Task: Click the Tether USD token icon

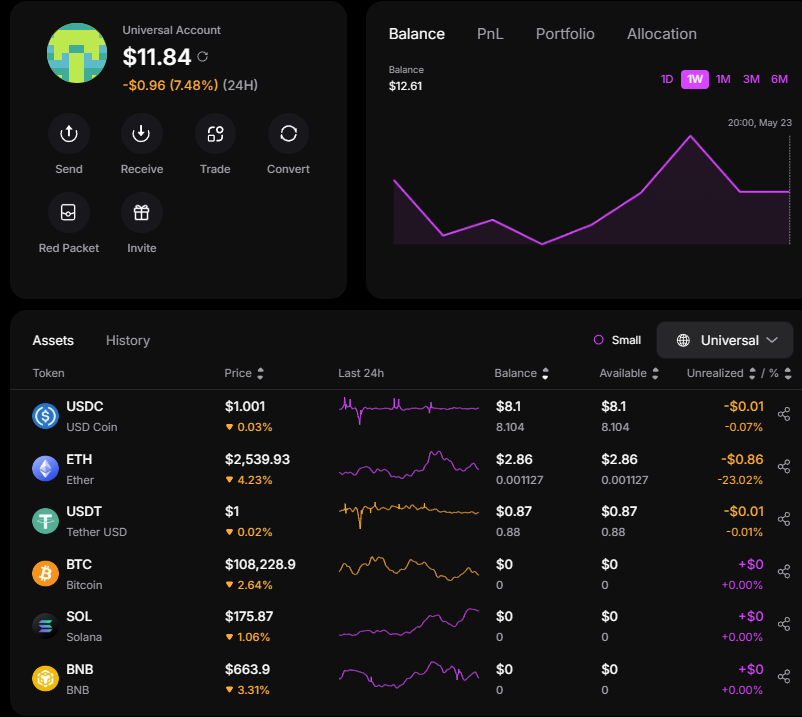Action: point(46,521)
